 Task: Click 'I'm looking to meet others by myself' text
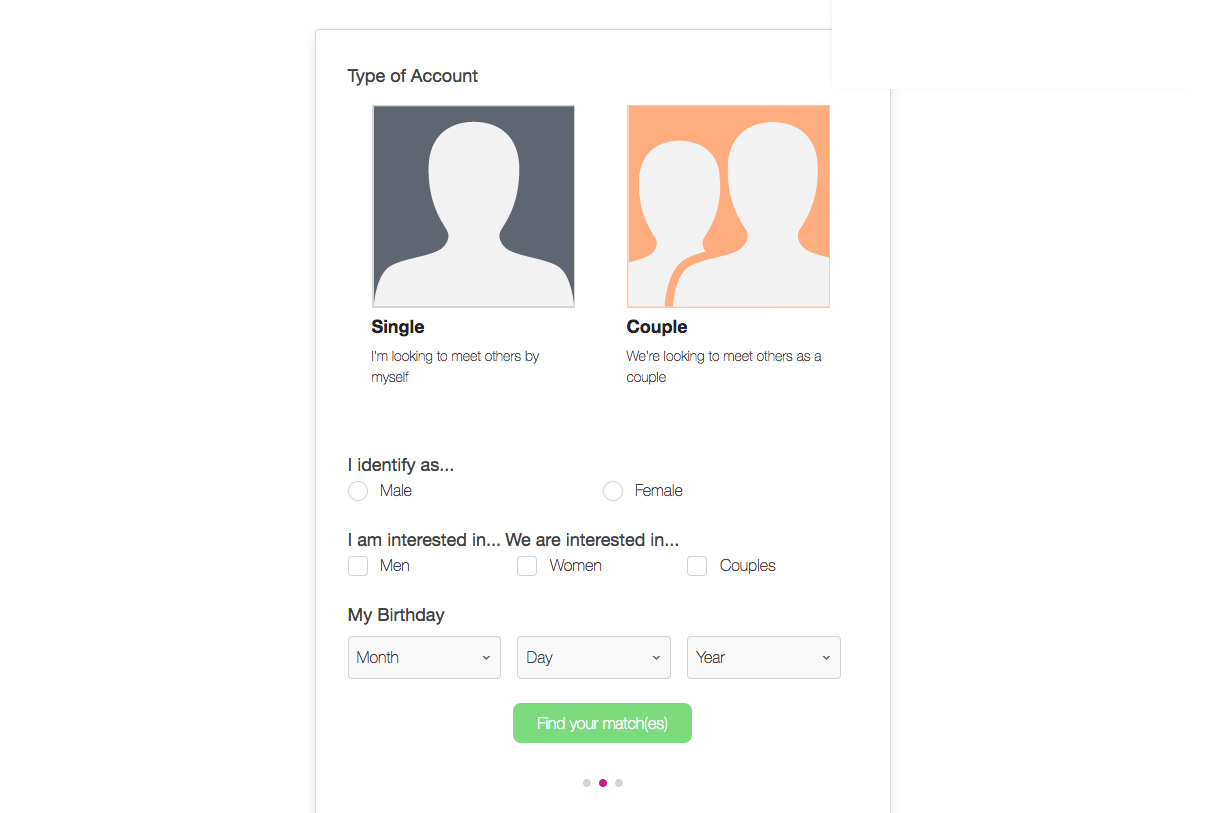coord(455,367)
